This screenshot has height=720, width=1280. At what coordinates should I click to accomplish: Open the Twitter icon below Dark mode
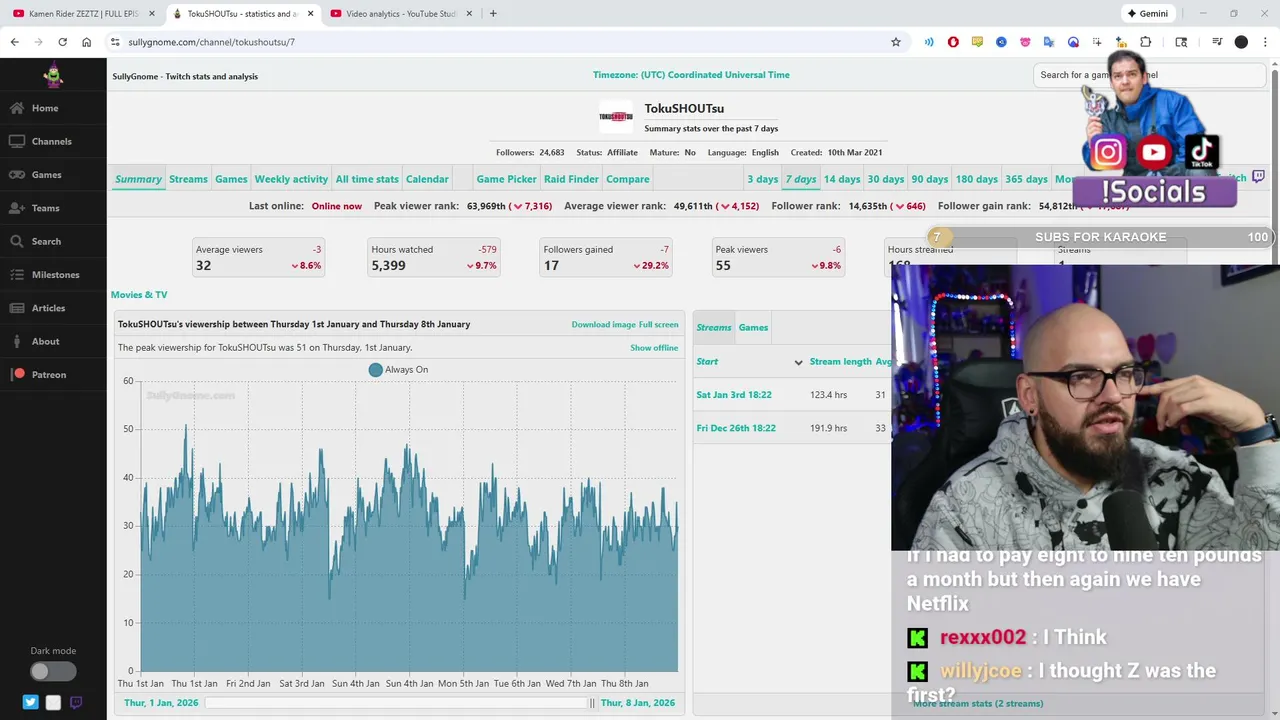click(x=30, y=703)
